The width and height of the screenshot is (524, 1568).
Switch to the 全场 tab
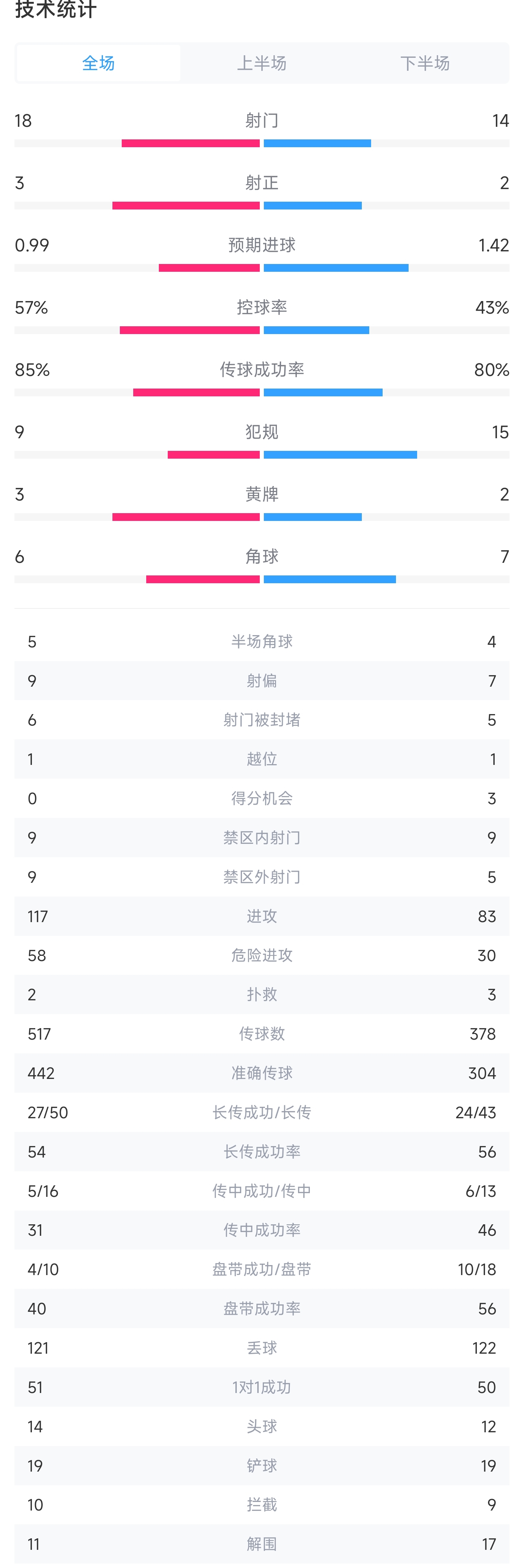tap(98, 63)
